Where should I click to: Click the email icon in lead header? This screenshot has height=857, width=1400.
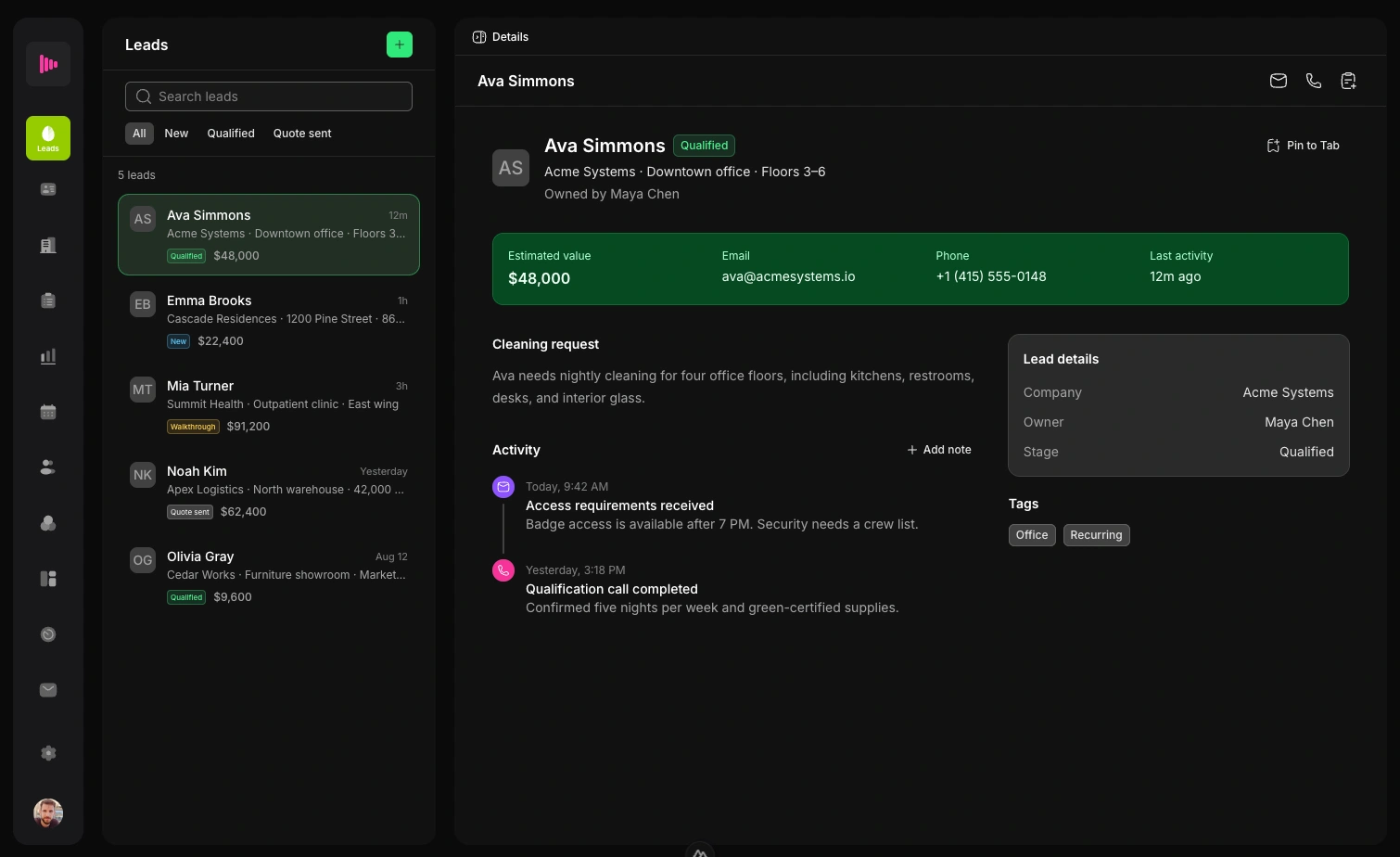tap(1279, 81)
